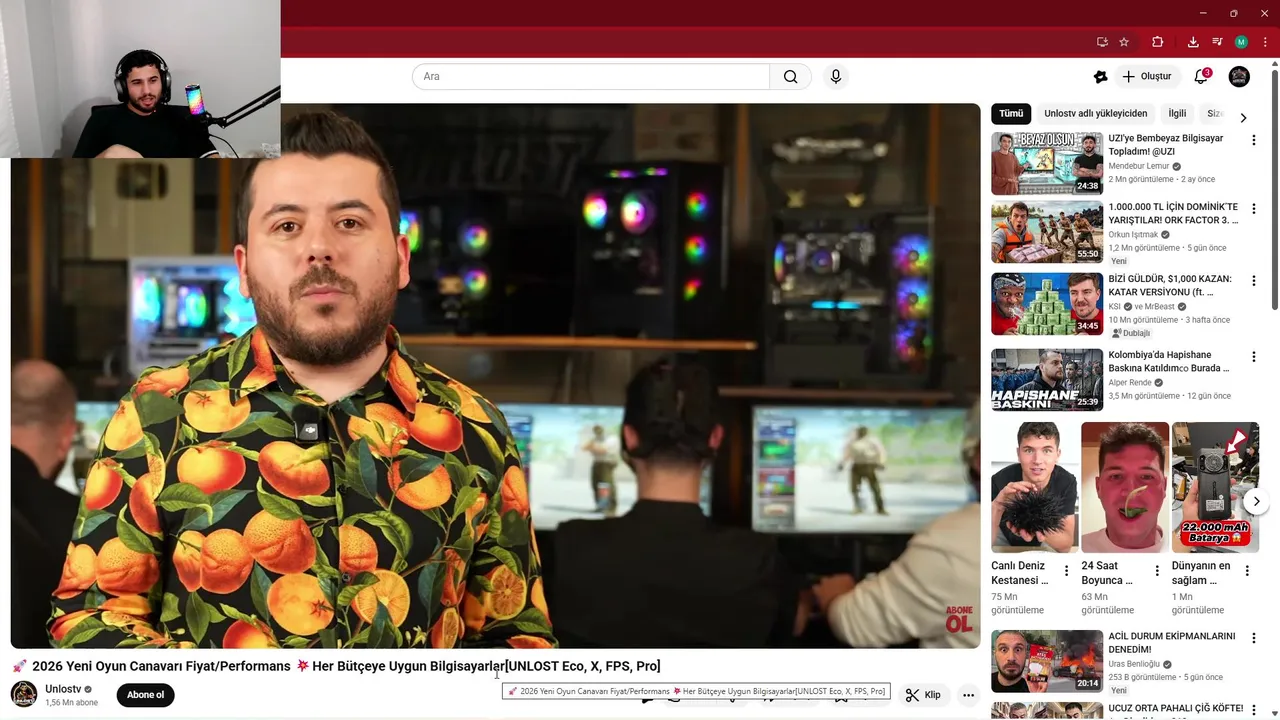Image resolution: width=1280 pixels, height=720 pixels.
Task: Open the 22.000 mAh Batarya short thumbnail
Action: tap(1215, 487)
